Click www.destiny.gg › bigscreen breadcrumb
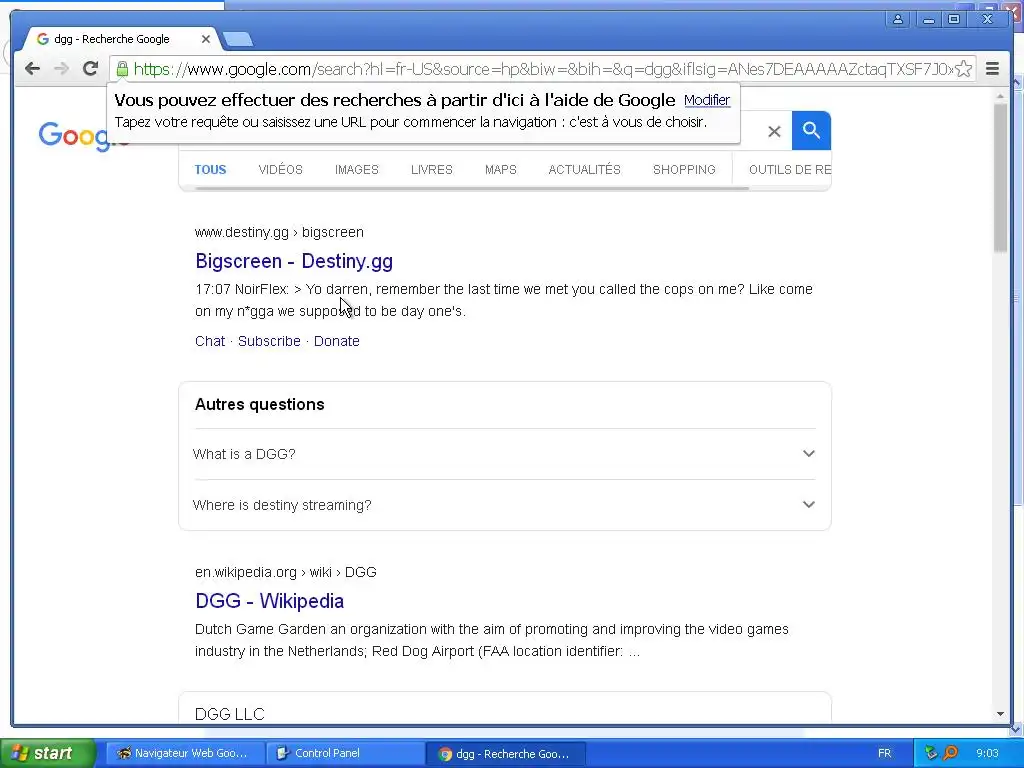 coord(279,232)
